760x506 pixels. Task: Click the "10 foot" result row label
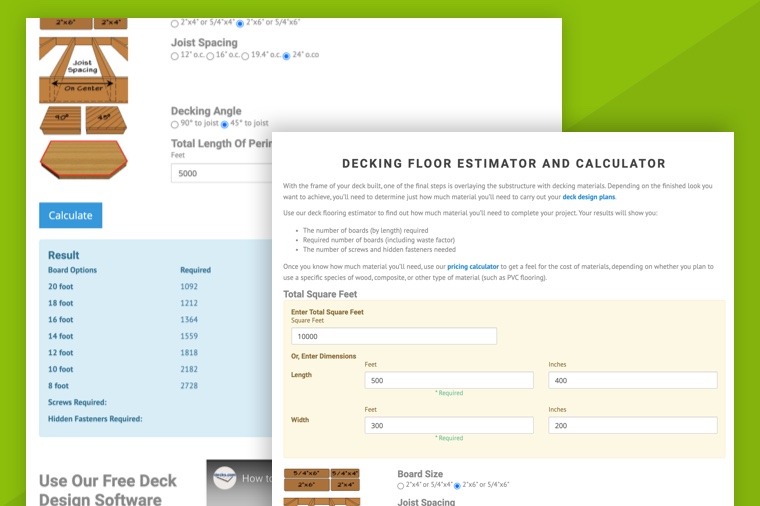pos(61,369)
